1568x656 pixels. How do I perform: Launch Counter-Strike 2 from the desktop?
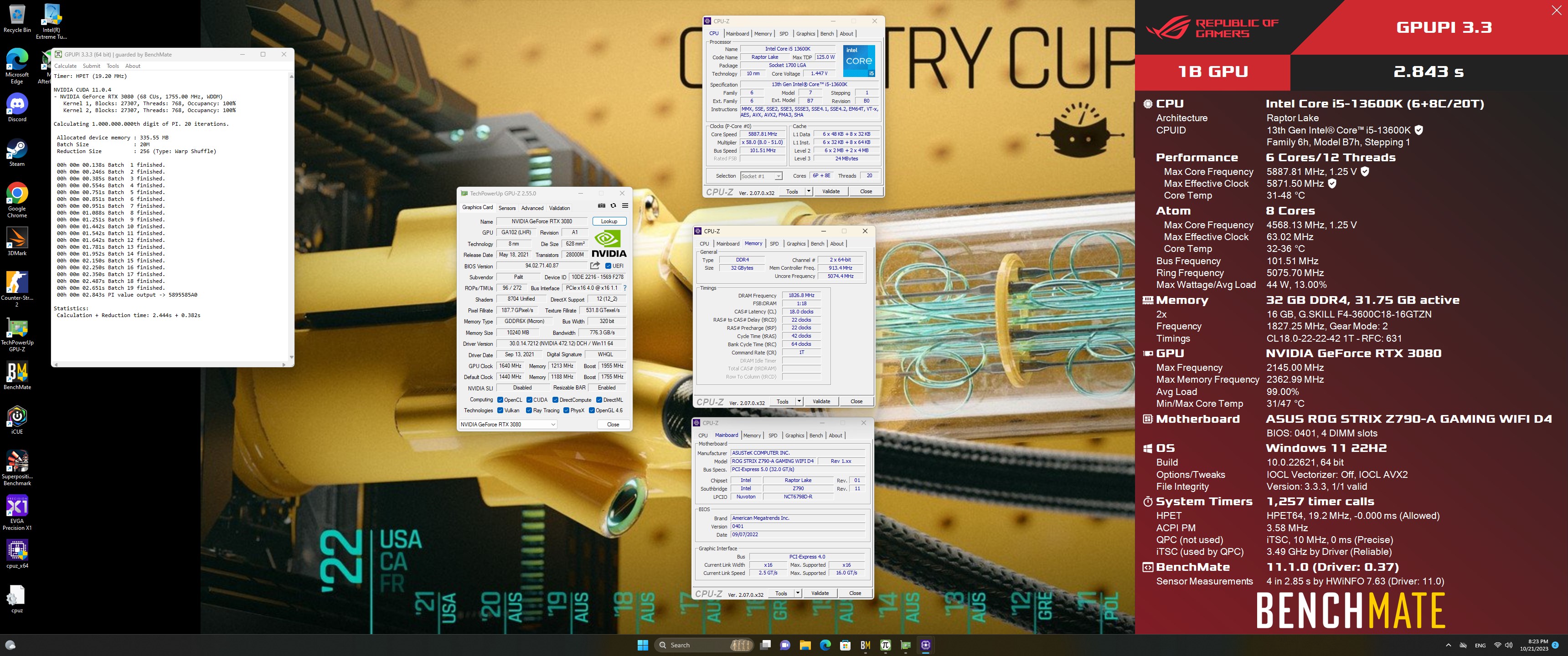(x=17, y=288)
